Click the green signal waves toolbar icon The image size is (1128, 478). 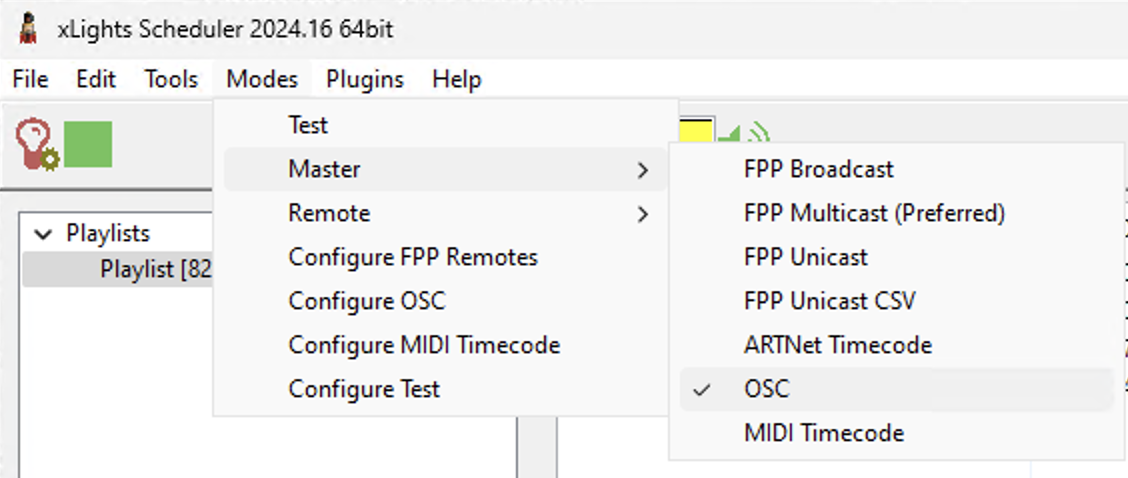coord(757,133)
